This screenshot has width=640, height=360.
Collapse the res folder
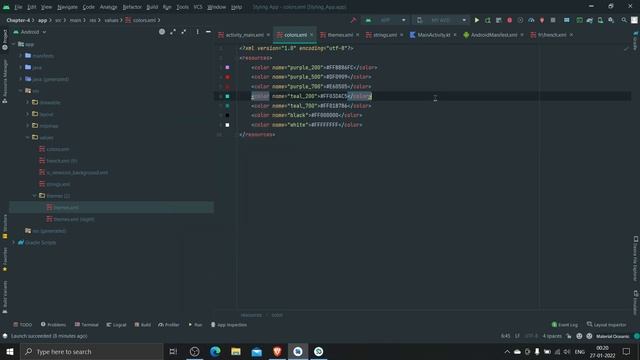coord(21,91)
